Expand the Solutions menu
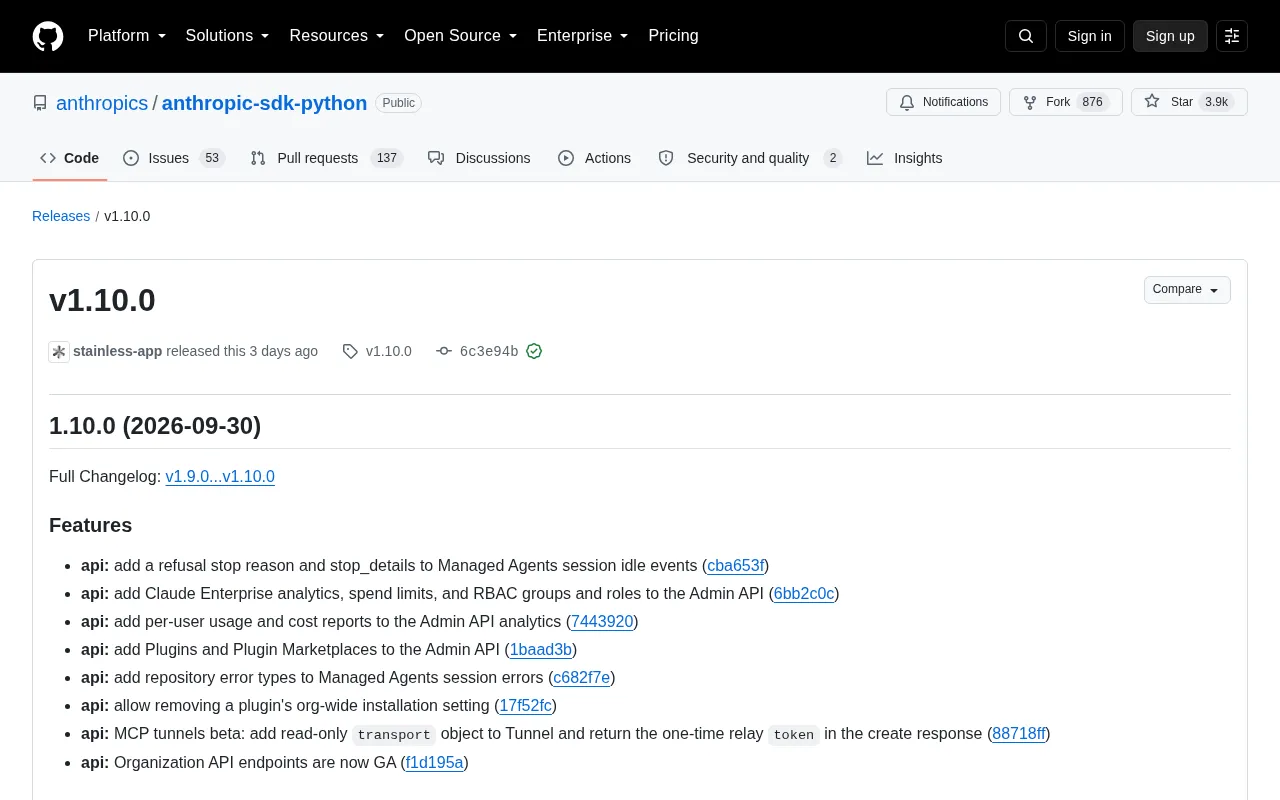The image size is (1280, 800). pos(228,36)
